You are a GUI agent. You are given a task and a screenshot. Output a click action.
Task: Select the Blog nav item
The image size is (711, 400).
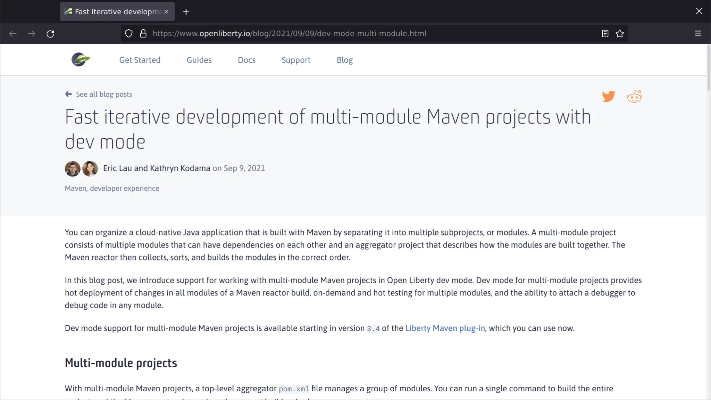tap(344, 60)
